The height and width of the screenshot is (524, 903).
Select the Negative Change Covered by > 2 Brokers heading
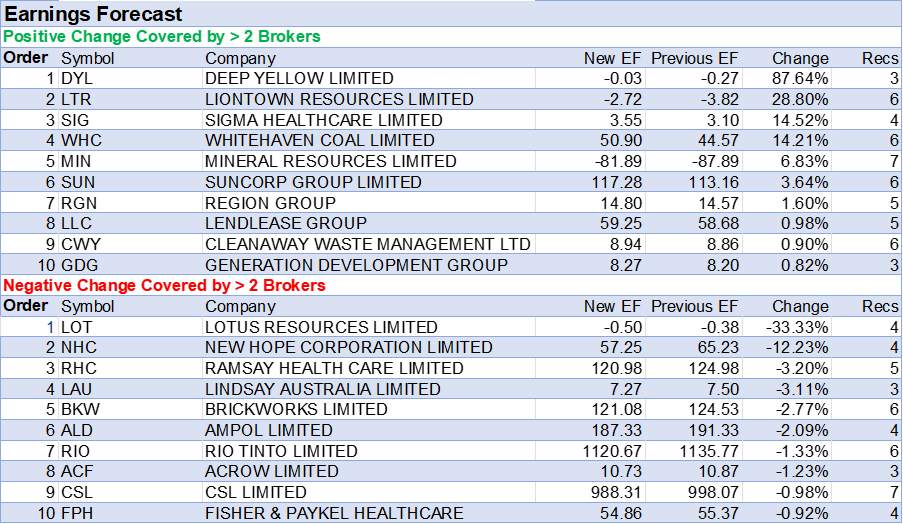165,286
